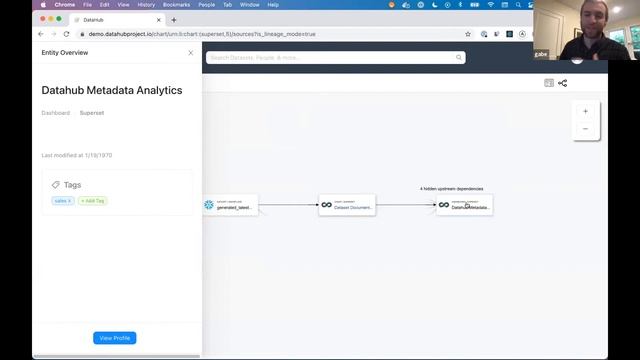Viewport: 640px width, 360px height.
Task: Remove the sales tag chip
Action: pos(69,201)
